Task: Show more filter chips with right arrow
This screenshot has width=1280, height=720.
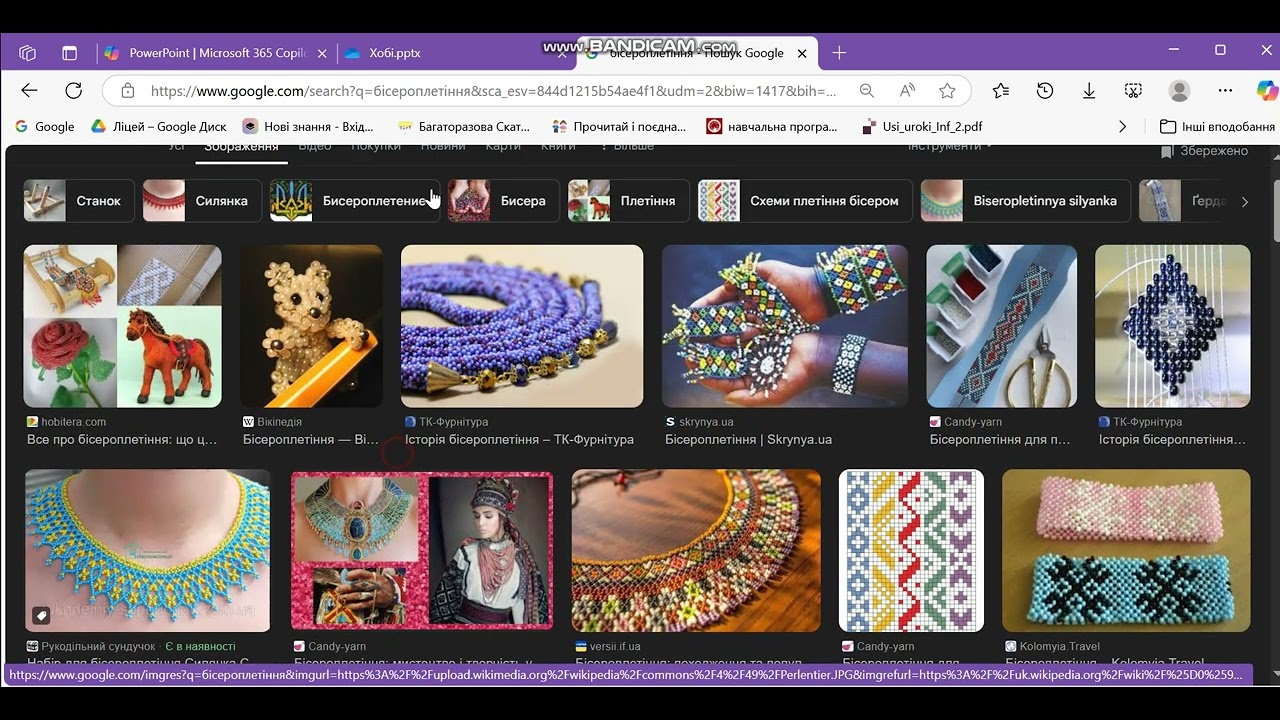Action: click(1244, 201)
